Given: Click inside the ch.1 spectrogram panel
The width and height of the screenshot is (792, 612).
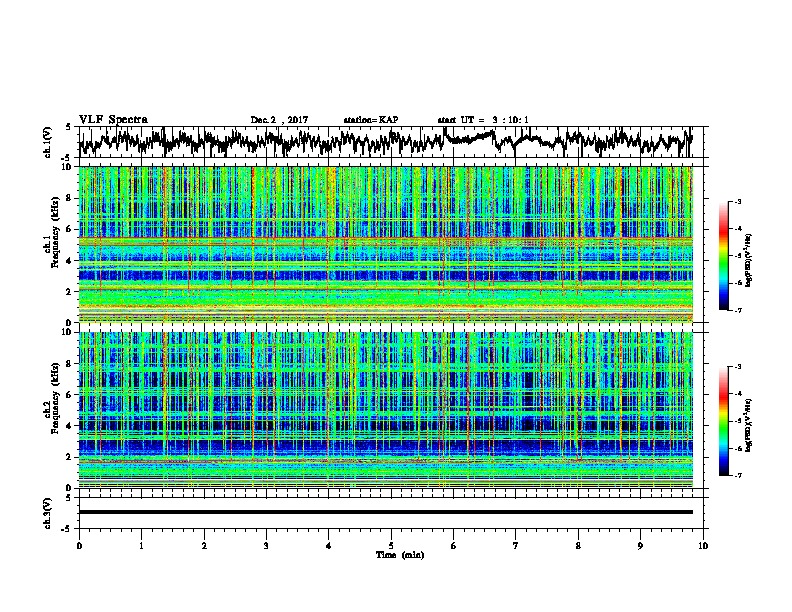Looking at the screenshot, I should tap(386, 244).
